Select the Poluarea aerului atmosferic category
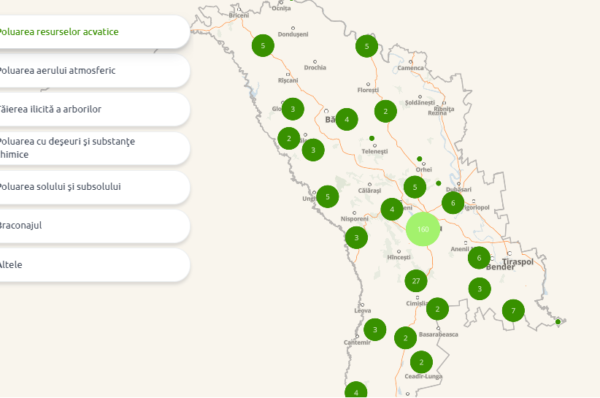 click(94, 71)
